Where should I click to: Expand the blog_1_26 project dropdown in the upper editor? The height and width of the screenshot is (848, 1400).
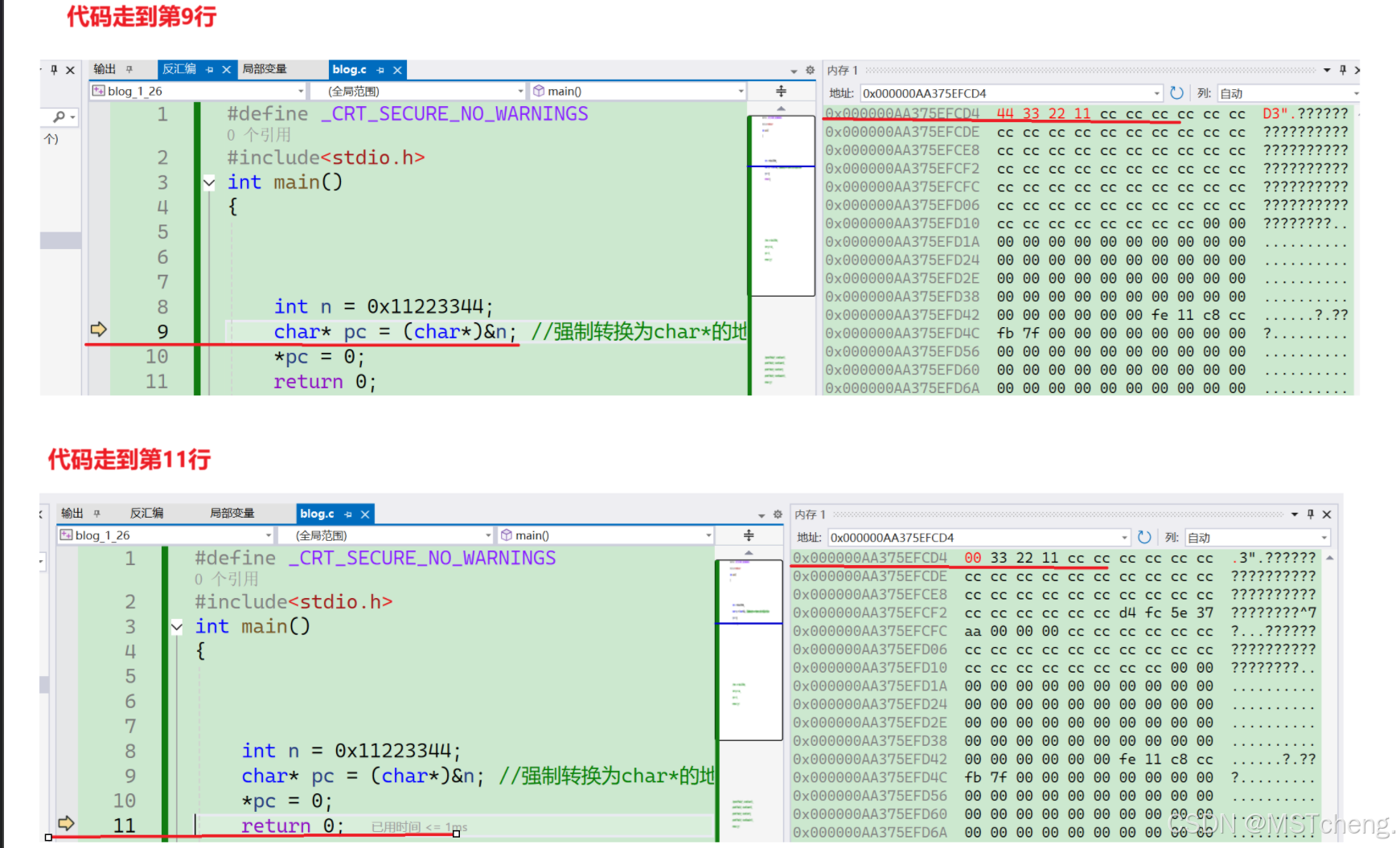click(x=301, y=92)
